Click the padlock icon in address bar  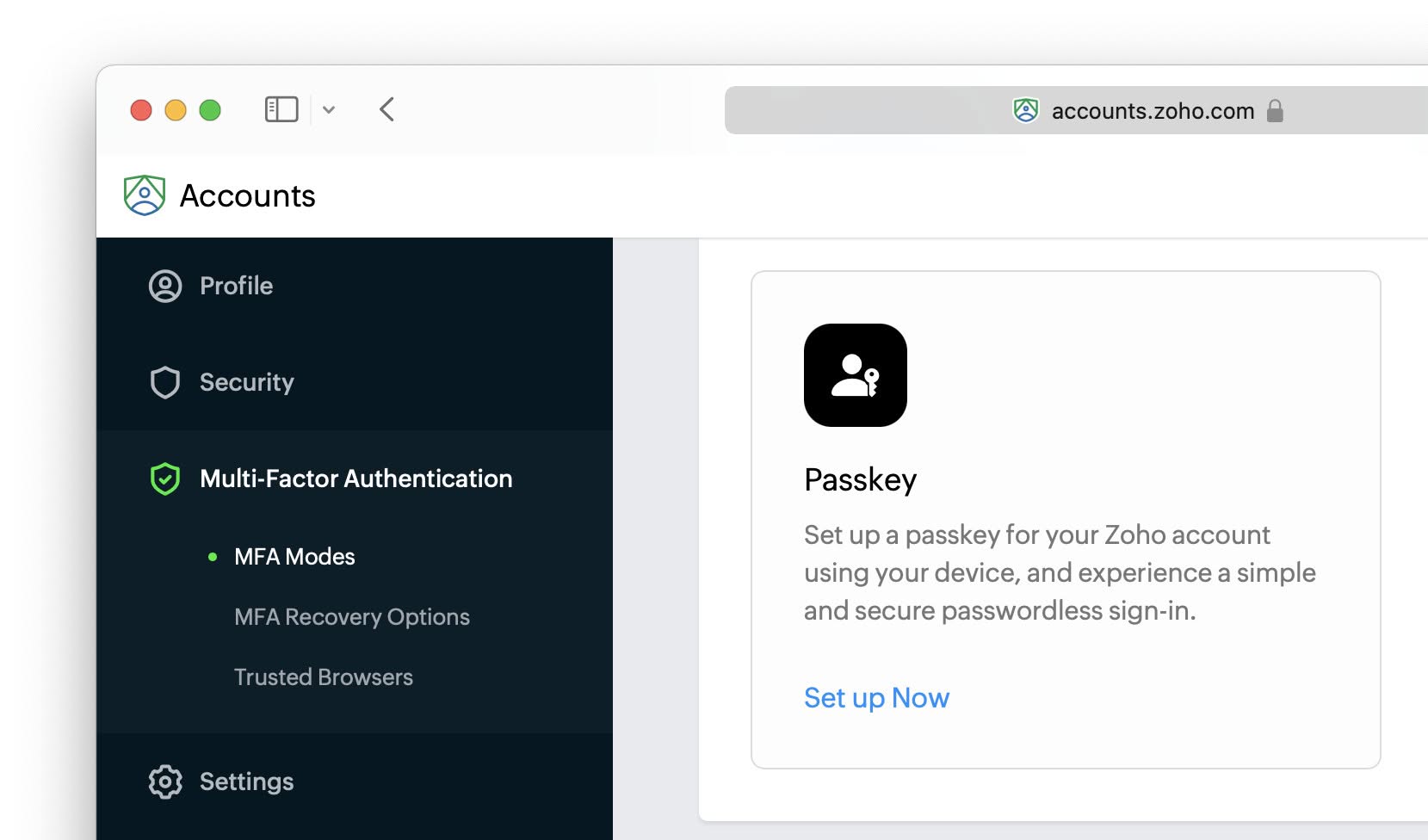(x=1275, y=110)
